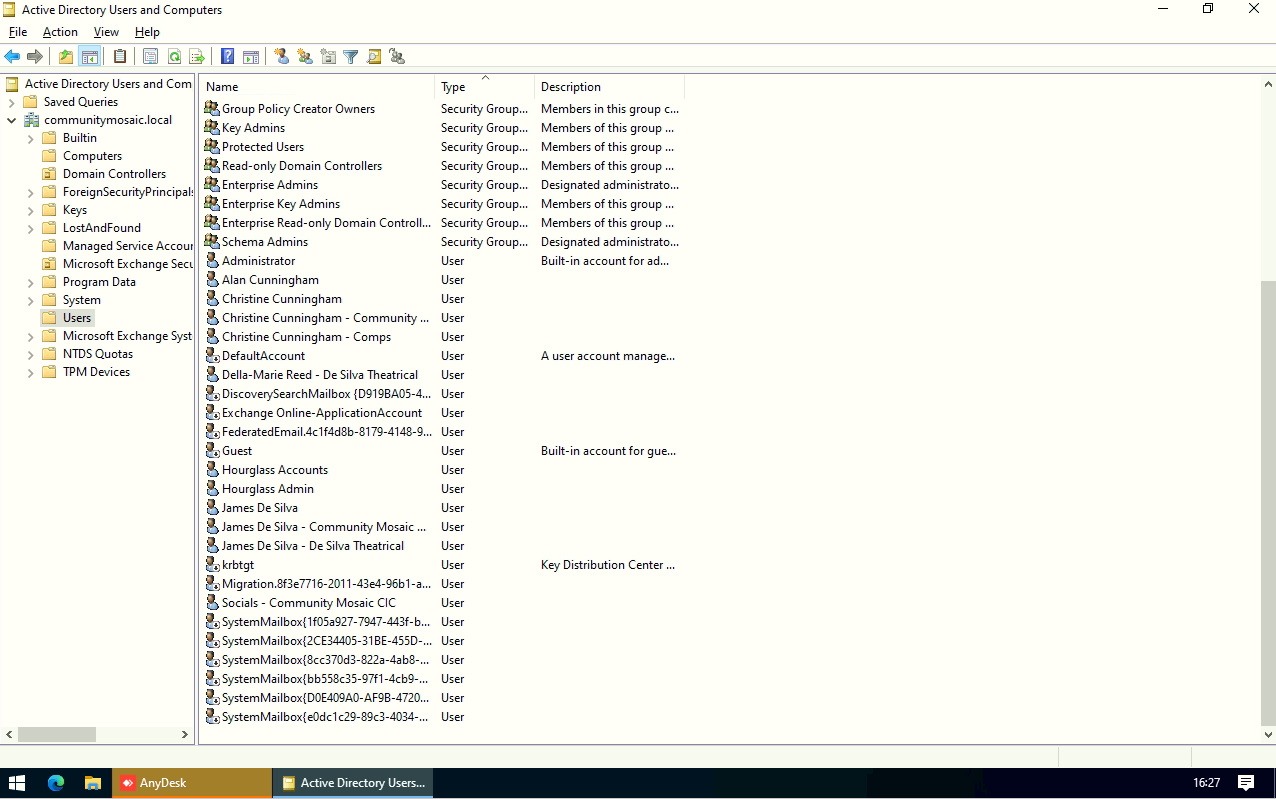Click the Export List toolbar icon

pos(197,57)
